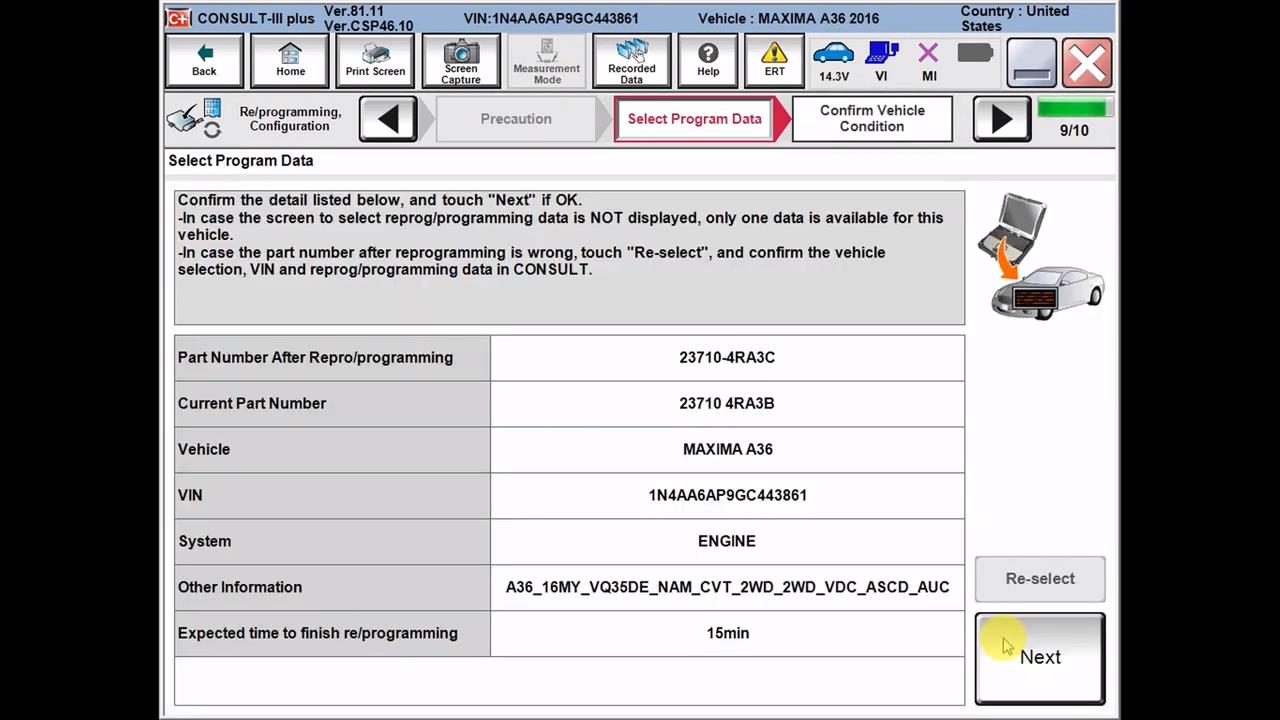Click the VIN value in the table
Image resolution: width=1280 pixels, height=720 pixels.
pyautogui.click(x=727, y=495)
